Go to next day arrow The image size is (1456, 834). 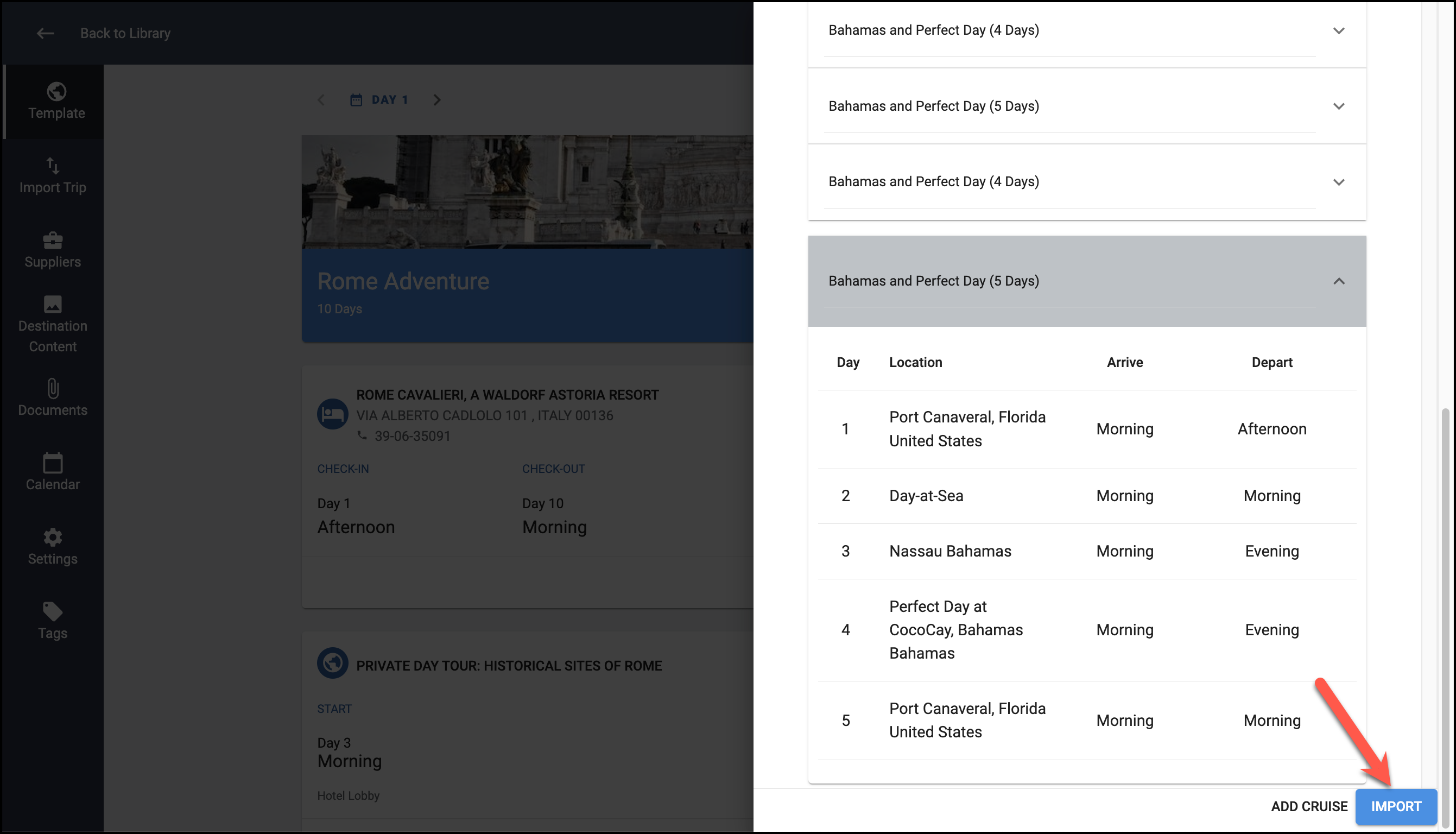point(437,100)
